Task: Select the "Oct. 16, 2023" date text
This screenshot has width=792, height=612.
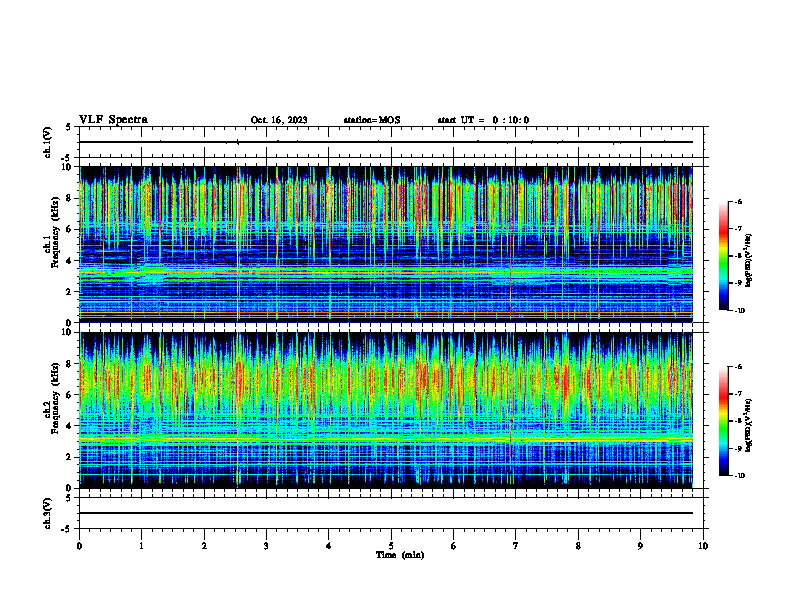Action: tap(279, 120)
